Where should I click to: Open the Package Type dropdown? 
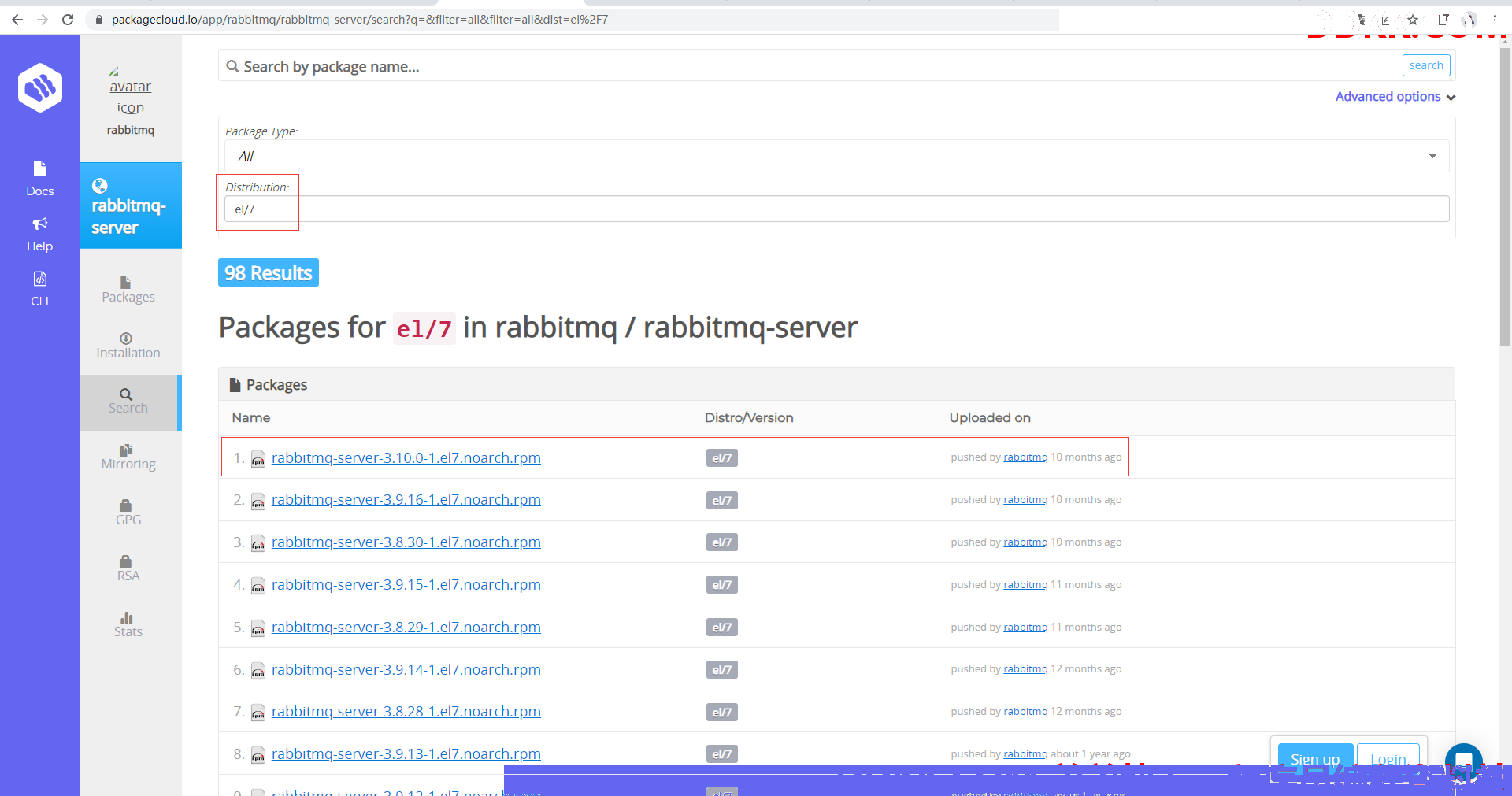[x=836, y=156]
